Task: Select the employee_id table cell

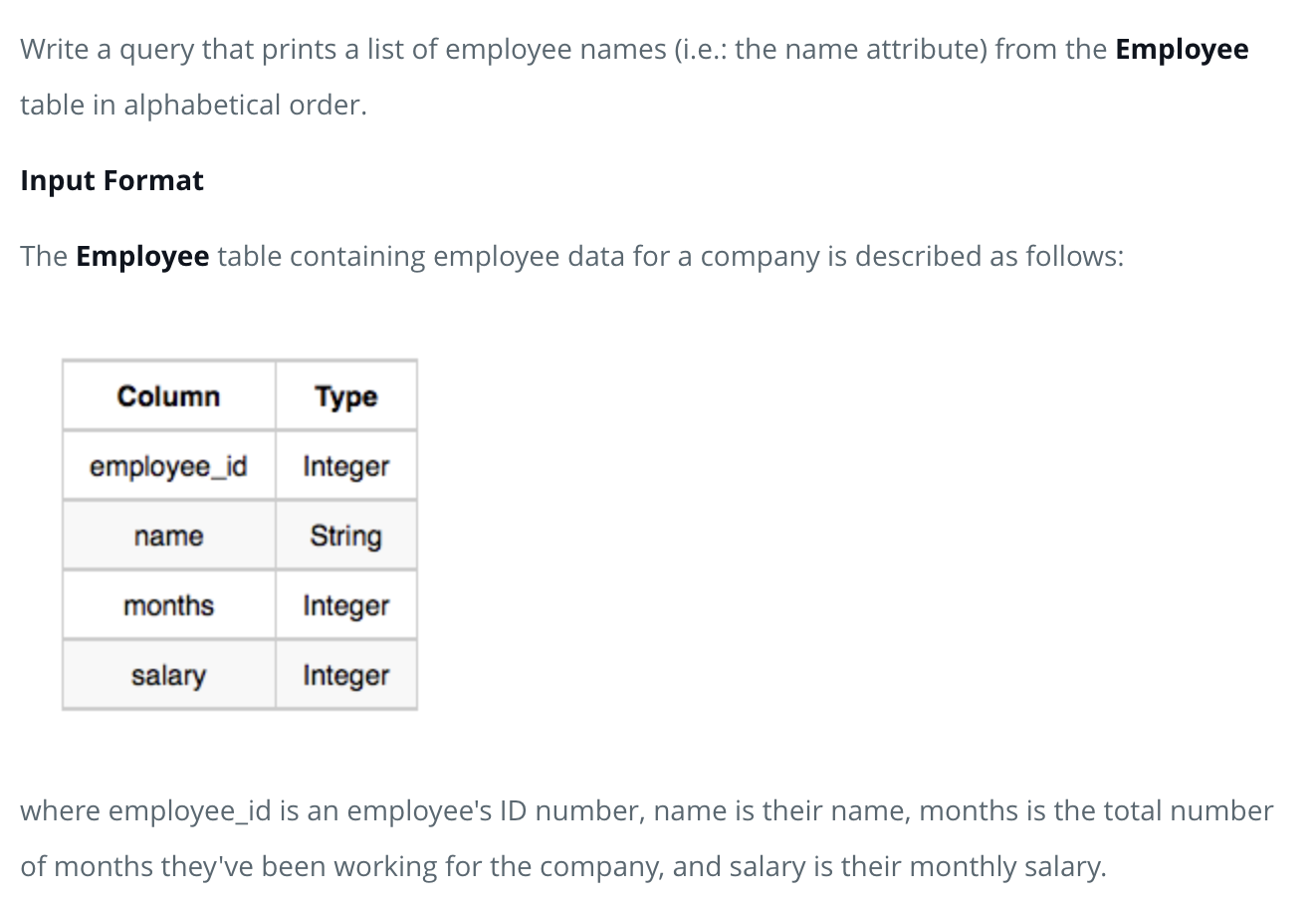Action: pos(168,465)
